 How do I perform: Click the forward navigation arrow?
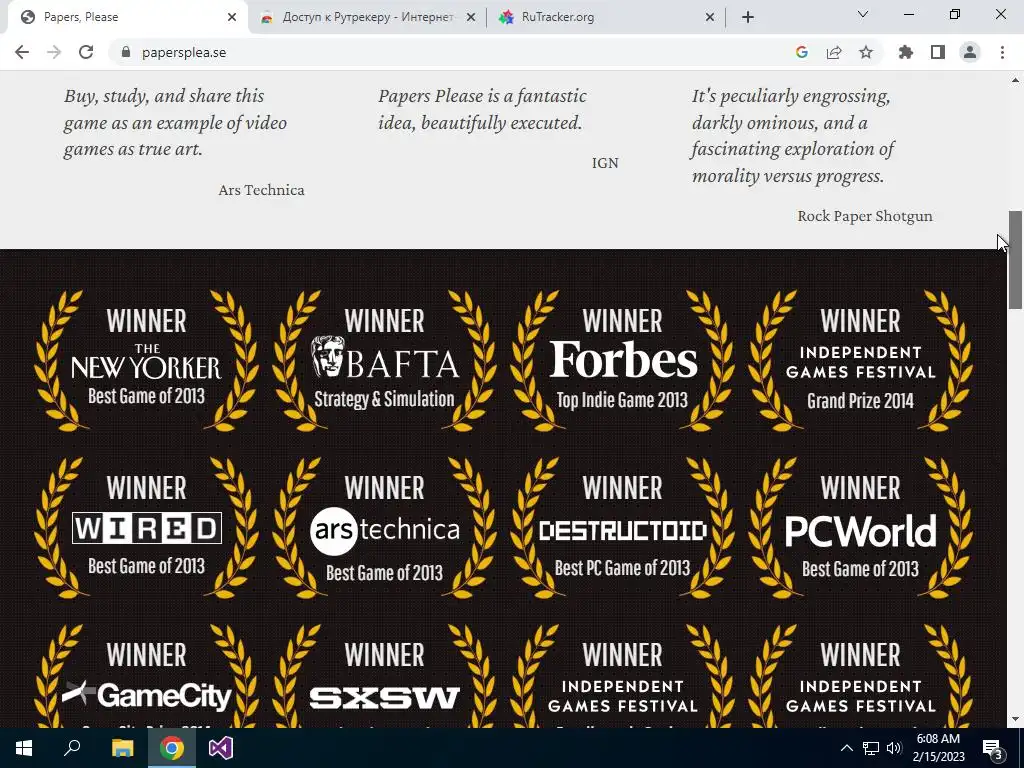[54, 52]
